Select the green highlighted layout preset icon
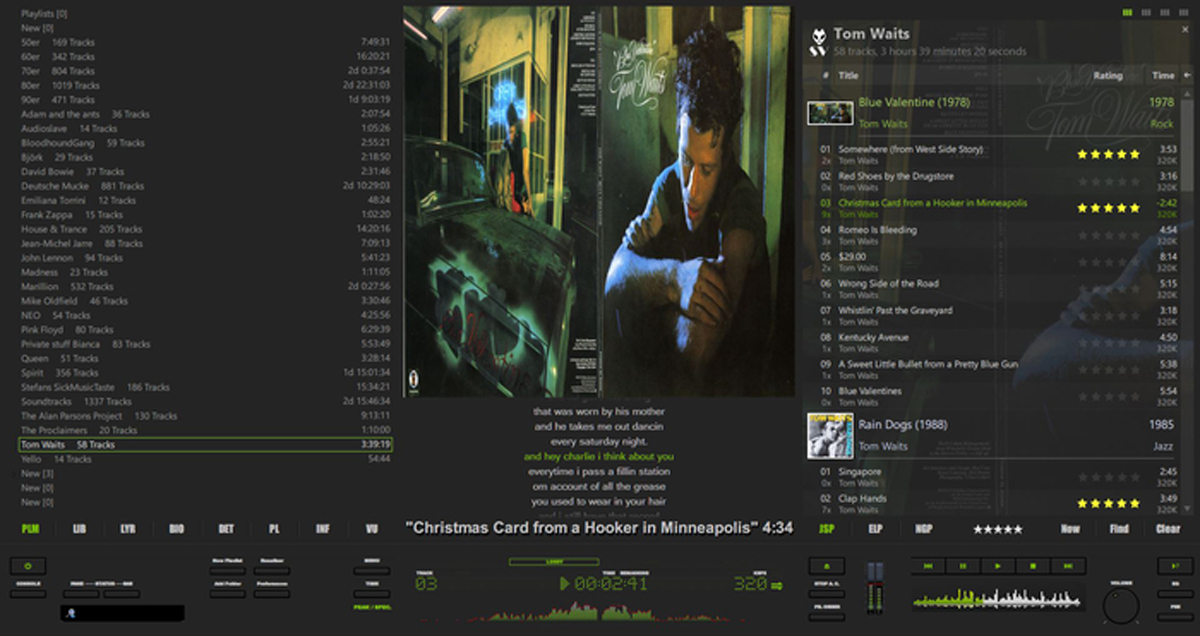 tap(1128, 13)
